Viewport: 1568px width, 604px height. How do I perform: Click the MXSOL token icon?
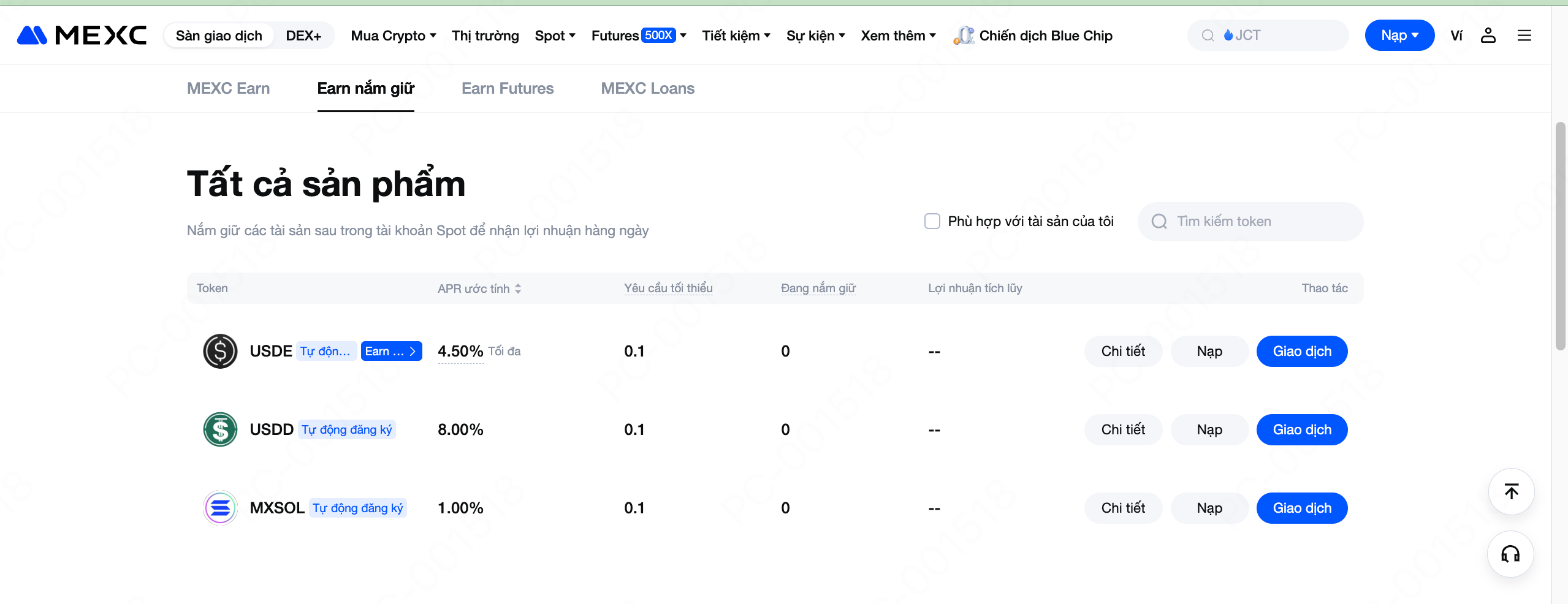[220, 508]
